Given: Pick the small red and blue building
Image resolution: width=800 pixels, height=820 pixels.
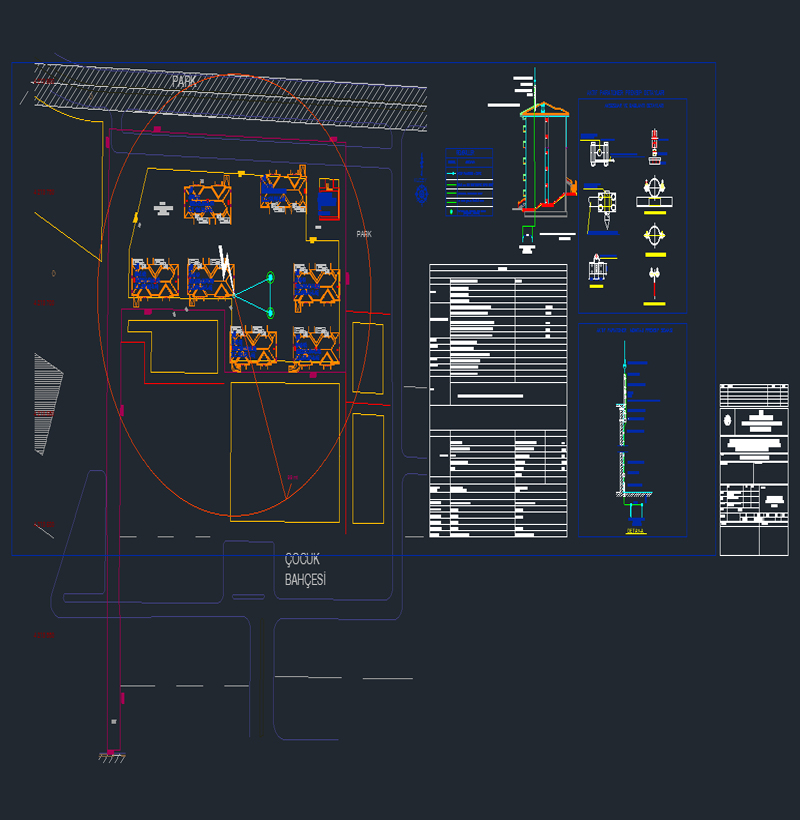Looking at the screenshot, I should point(327,199).
